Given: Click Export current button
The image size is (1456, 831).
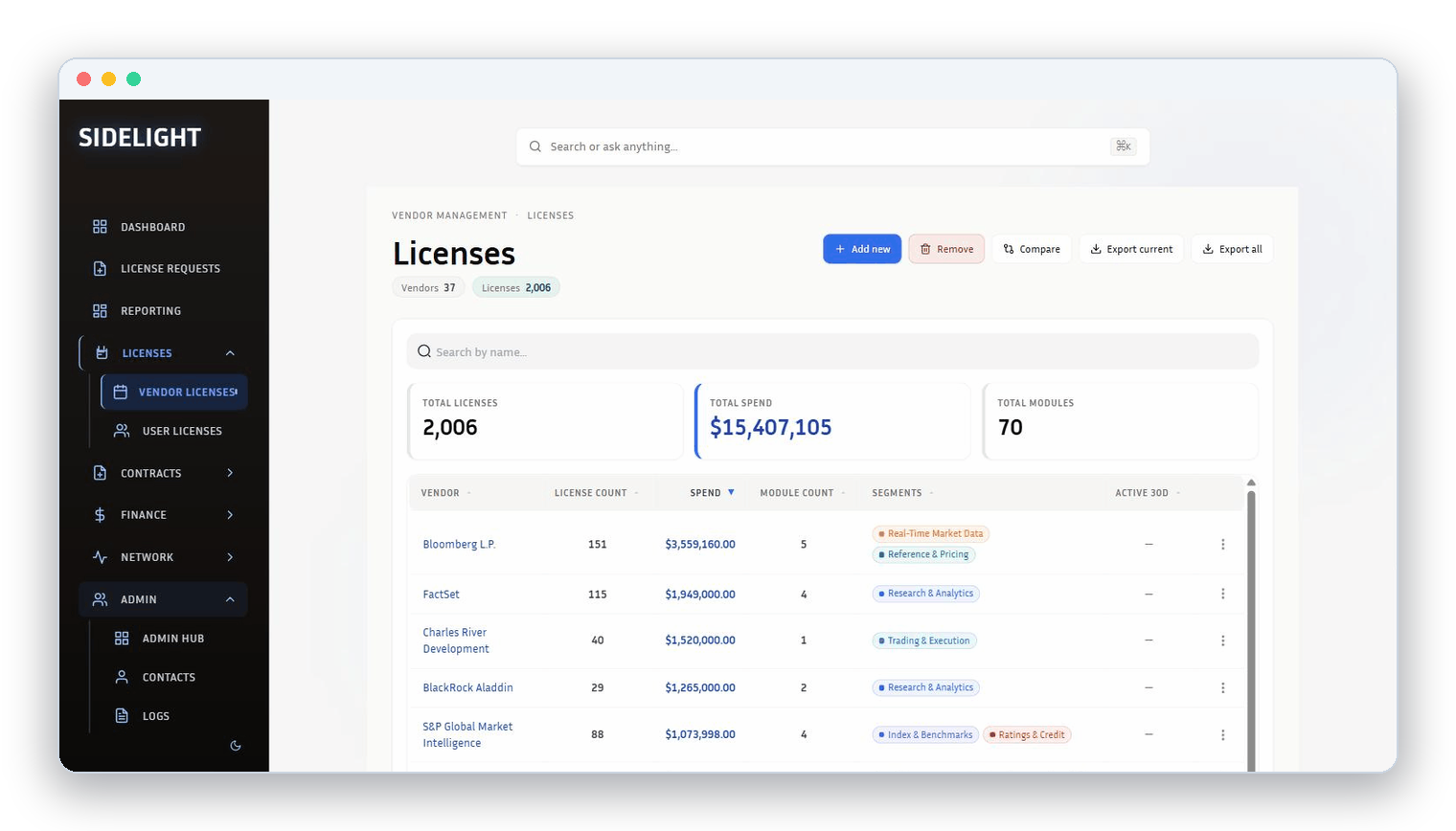Looking at the screenshot, I should coord(1131,249).
